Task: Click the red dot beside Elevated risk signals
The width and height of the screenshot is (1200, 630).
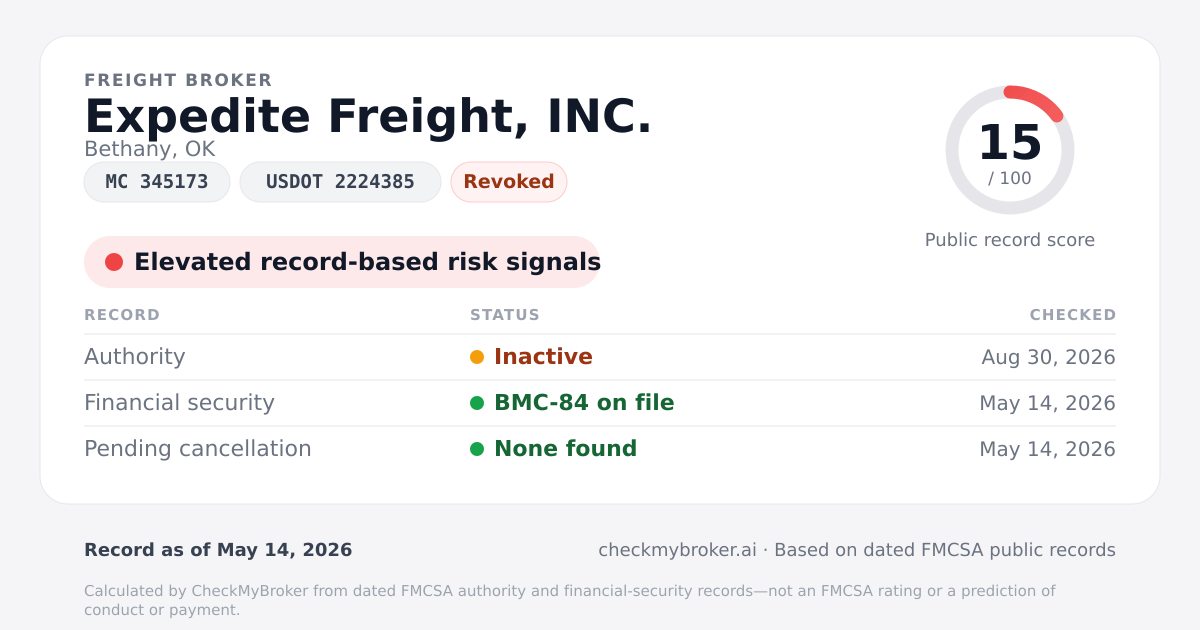Action: click(x=114, y=262)
